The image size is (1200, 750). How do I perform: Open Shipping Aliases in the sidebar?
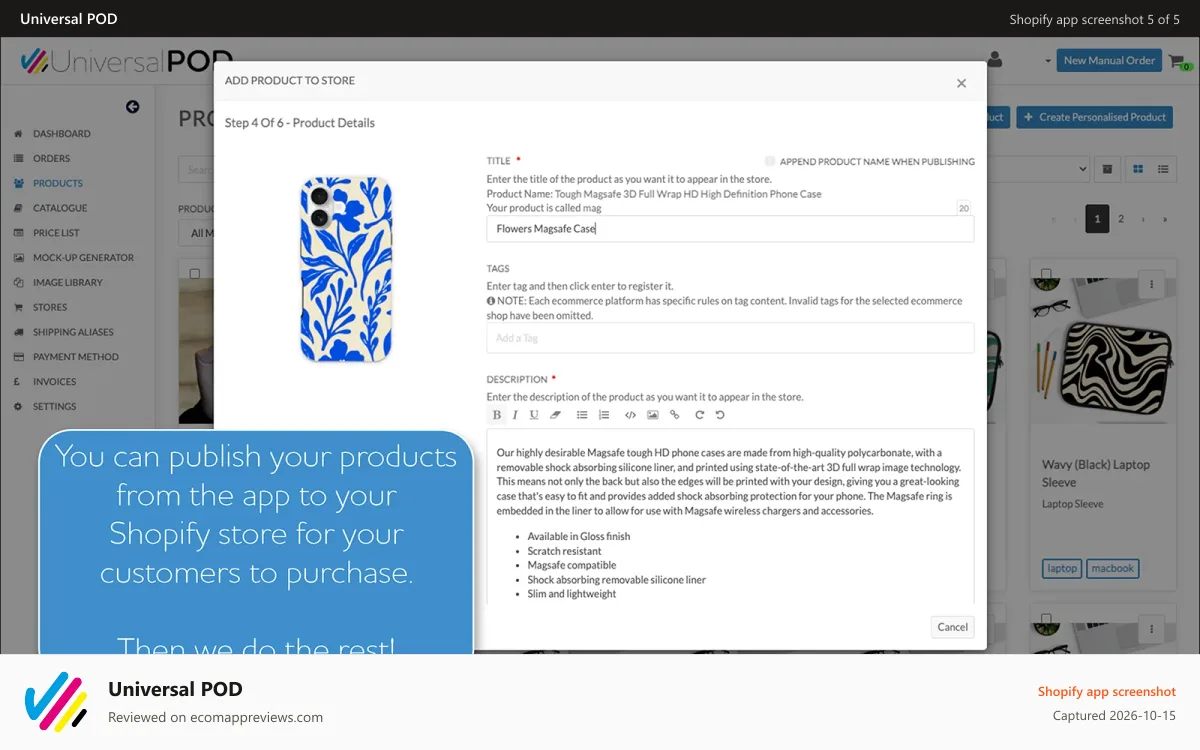point(73,332)
